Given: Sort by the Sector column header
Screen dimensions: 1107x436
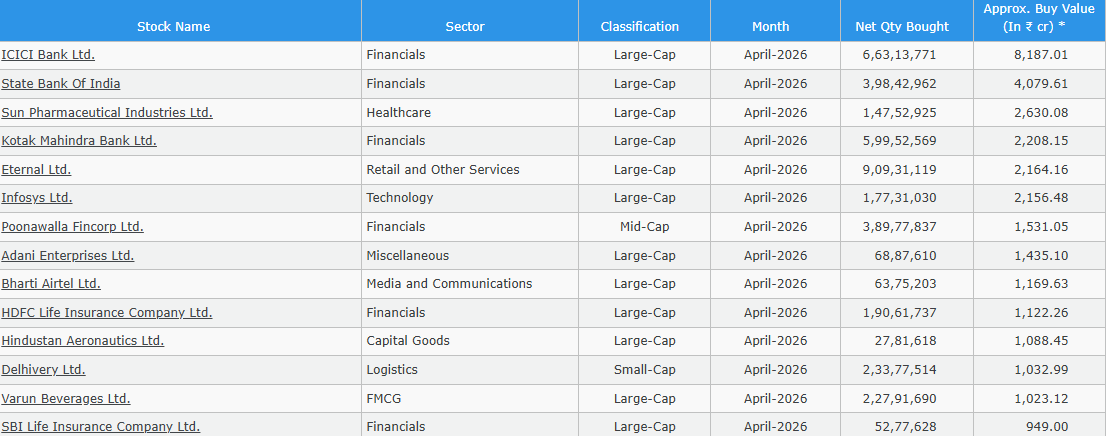Looking at the screenshot, I should pos(465,27).
